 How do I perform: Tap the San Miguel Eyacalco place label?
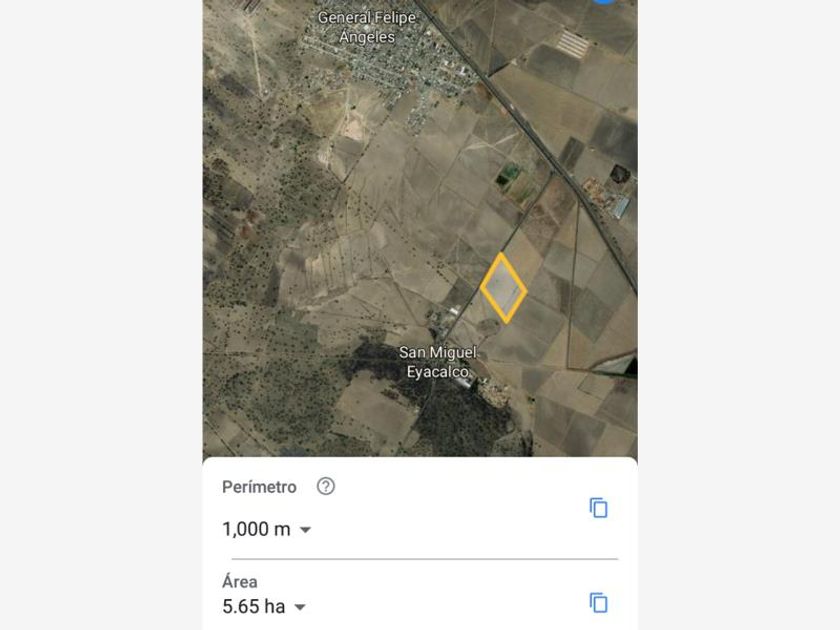(x=438, y=362)
